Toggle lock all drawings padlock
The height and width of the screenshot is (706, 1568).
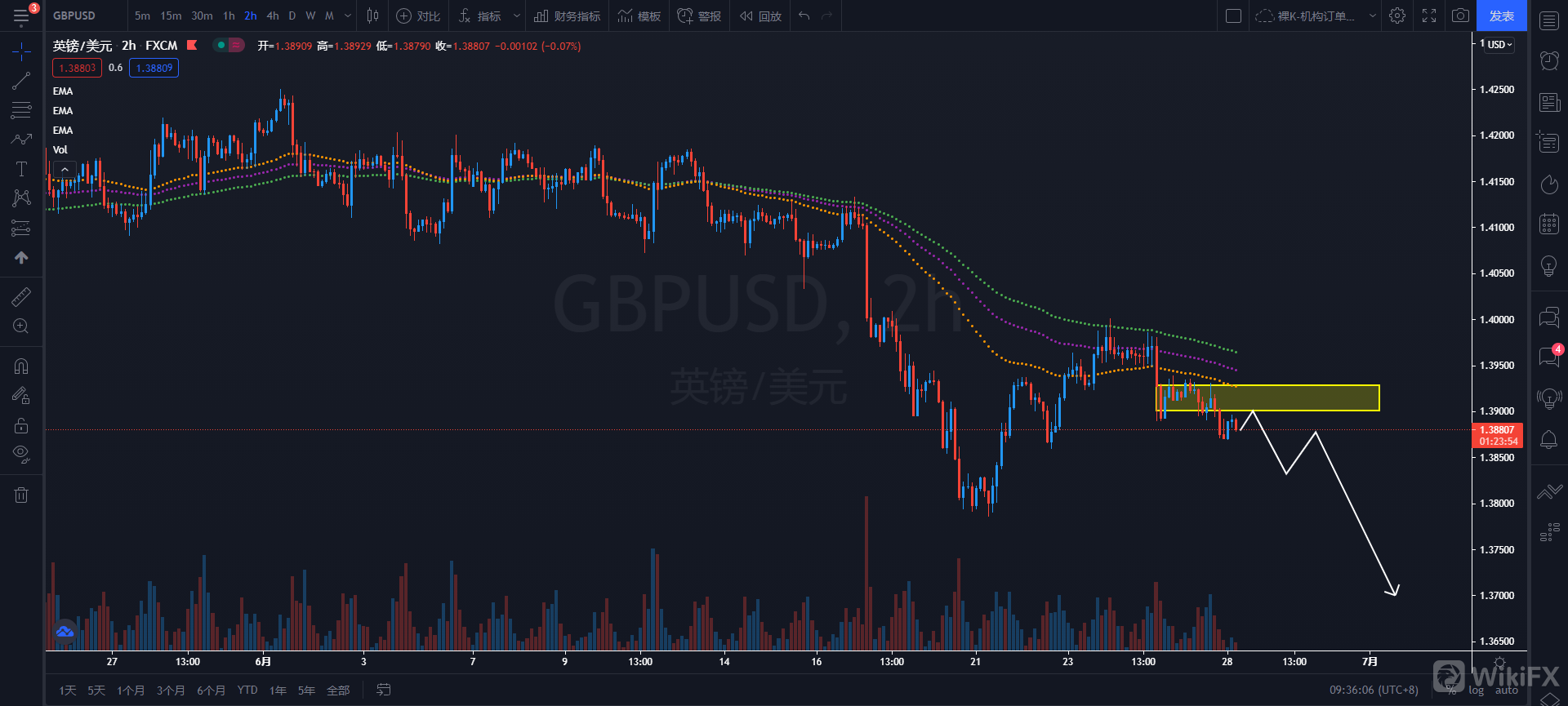coord(21,425)
